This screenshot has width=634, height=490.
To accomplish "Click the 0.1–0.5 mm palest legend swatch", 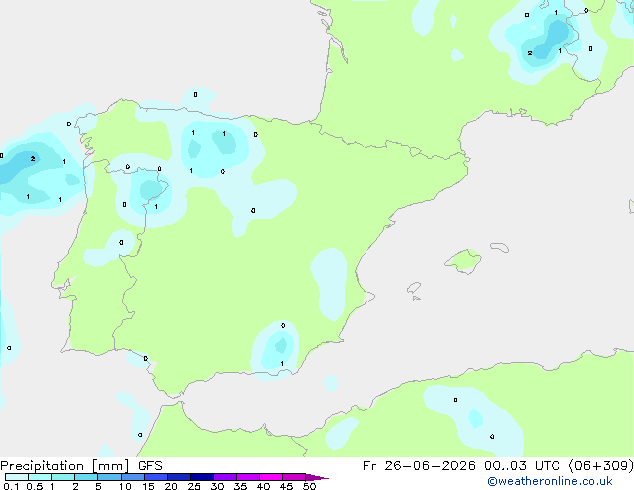I will 17,477.
